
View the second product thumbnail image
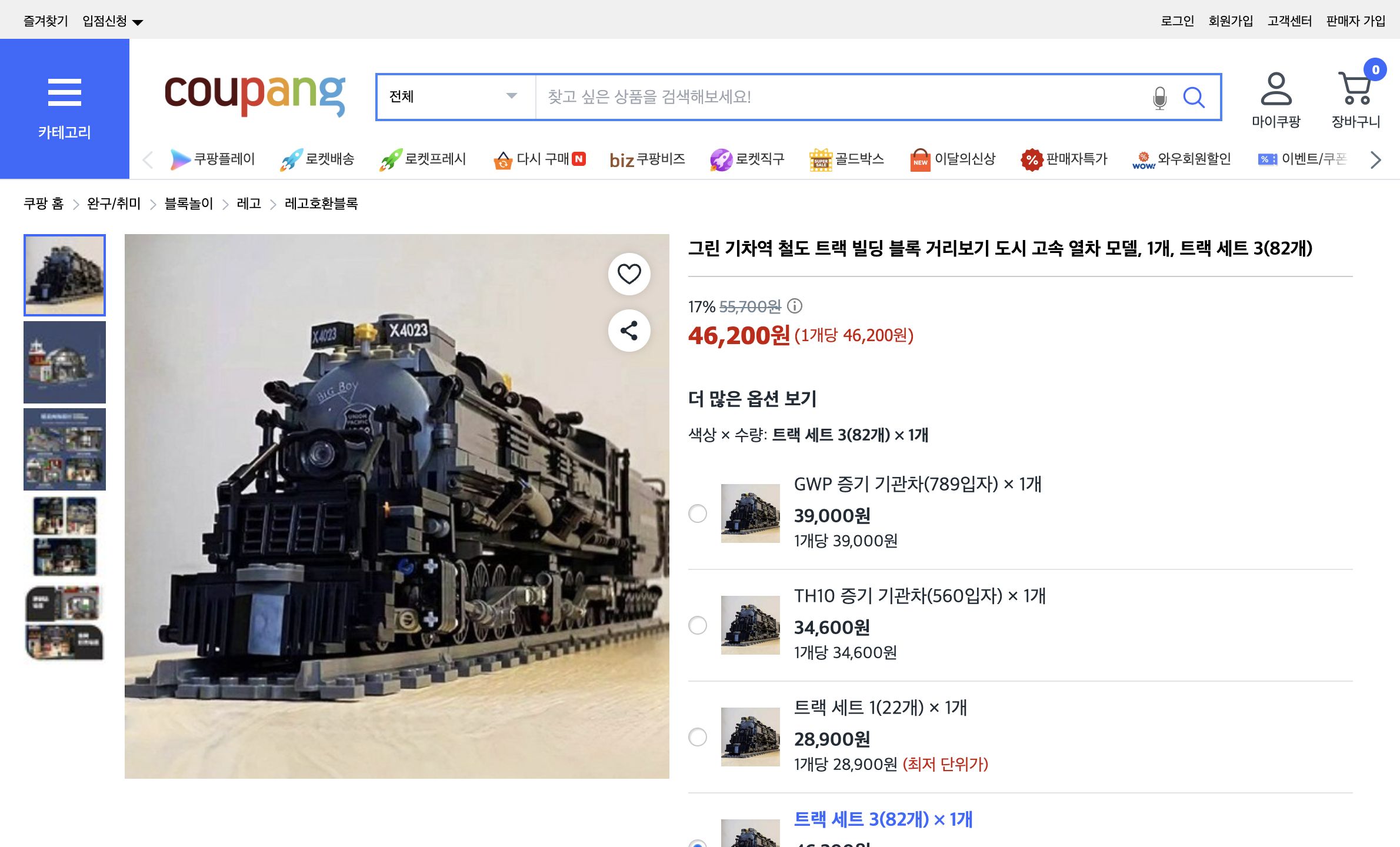pos(64,362)
